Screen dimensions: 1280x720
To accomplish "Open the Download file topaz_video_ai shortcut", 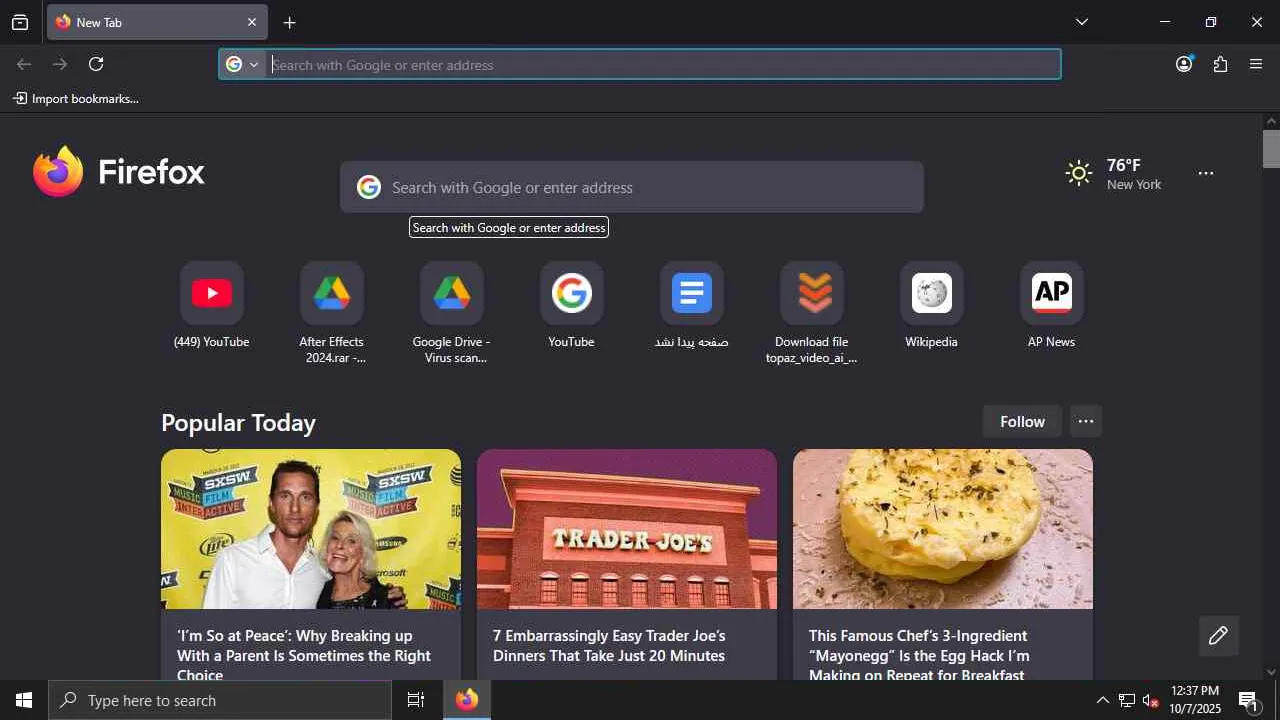I will point(812,313).
